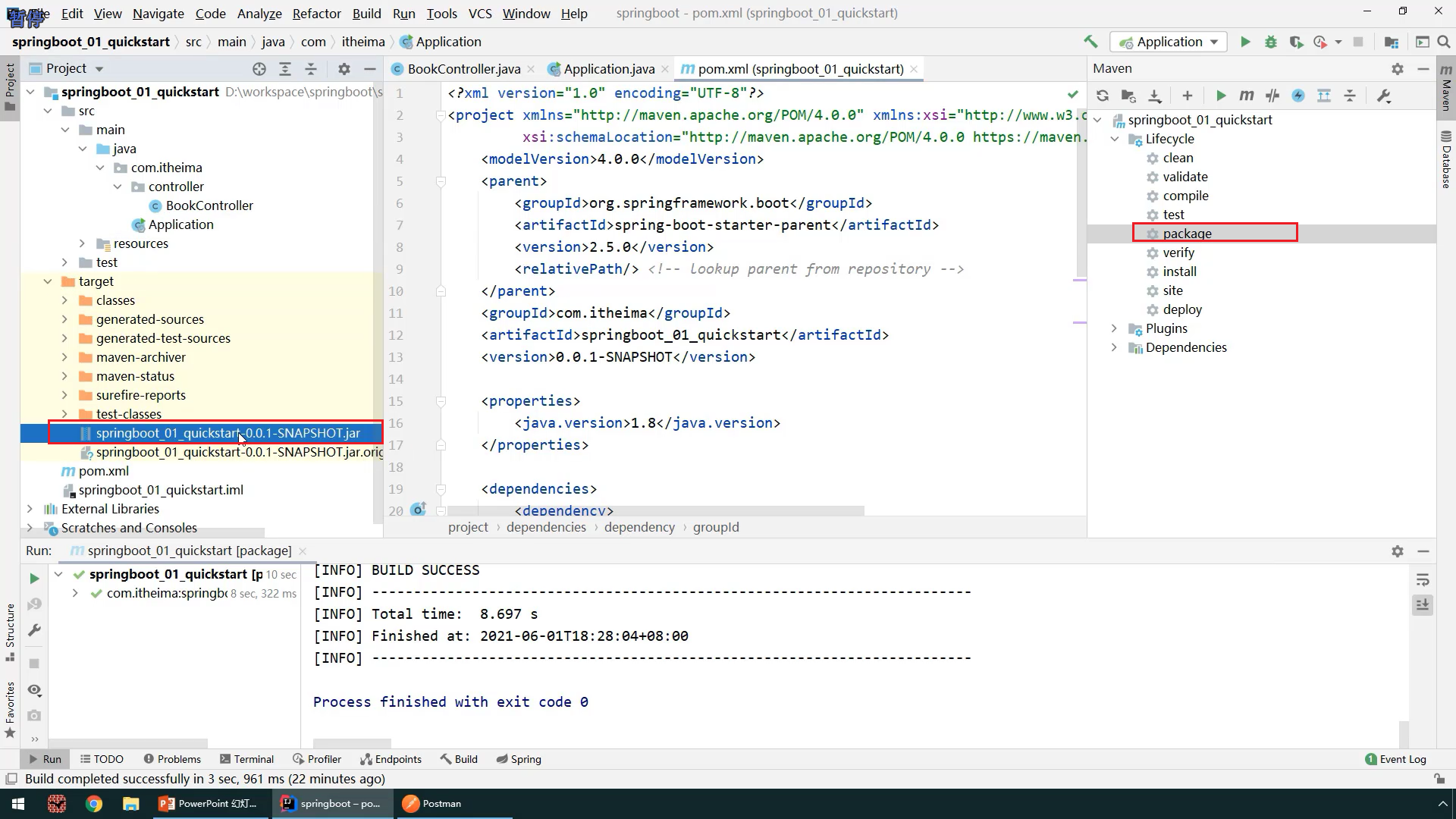Viewport: 1456px width, 819px height.
Task: Switch to the Application.java tab
Action: (x=609, y=68)
